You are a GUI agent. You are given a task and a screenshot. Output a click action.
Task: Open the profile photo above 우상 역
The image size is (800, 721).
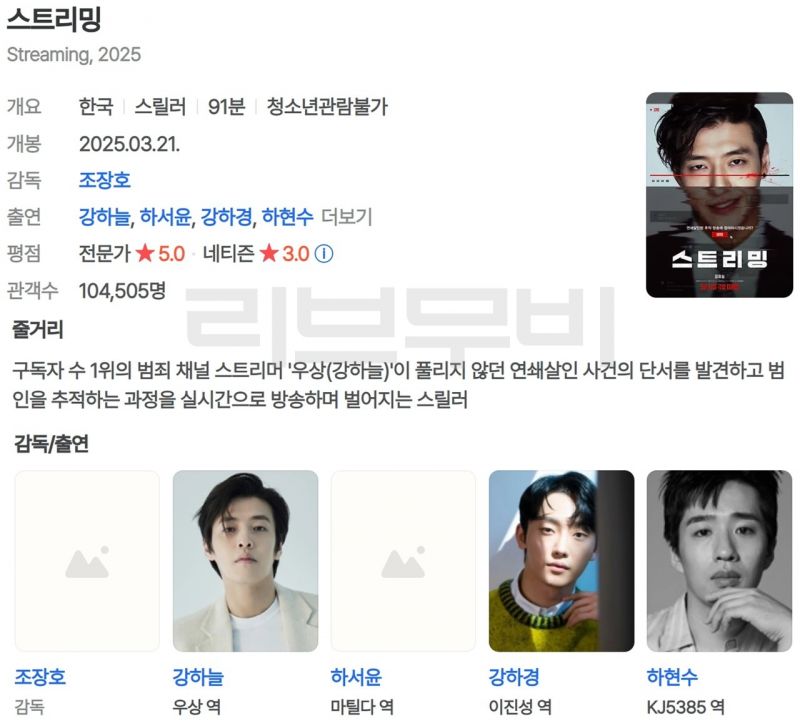coord(245,561)
